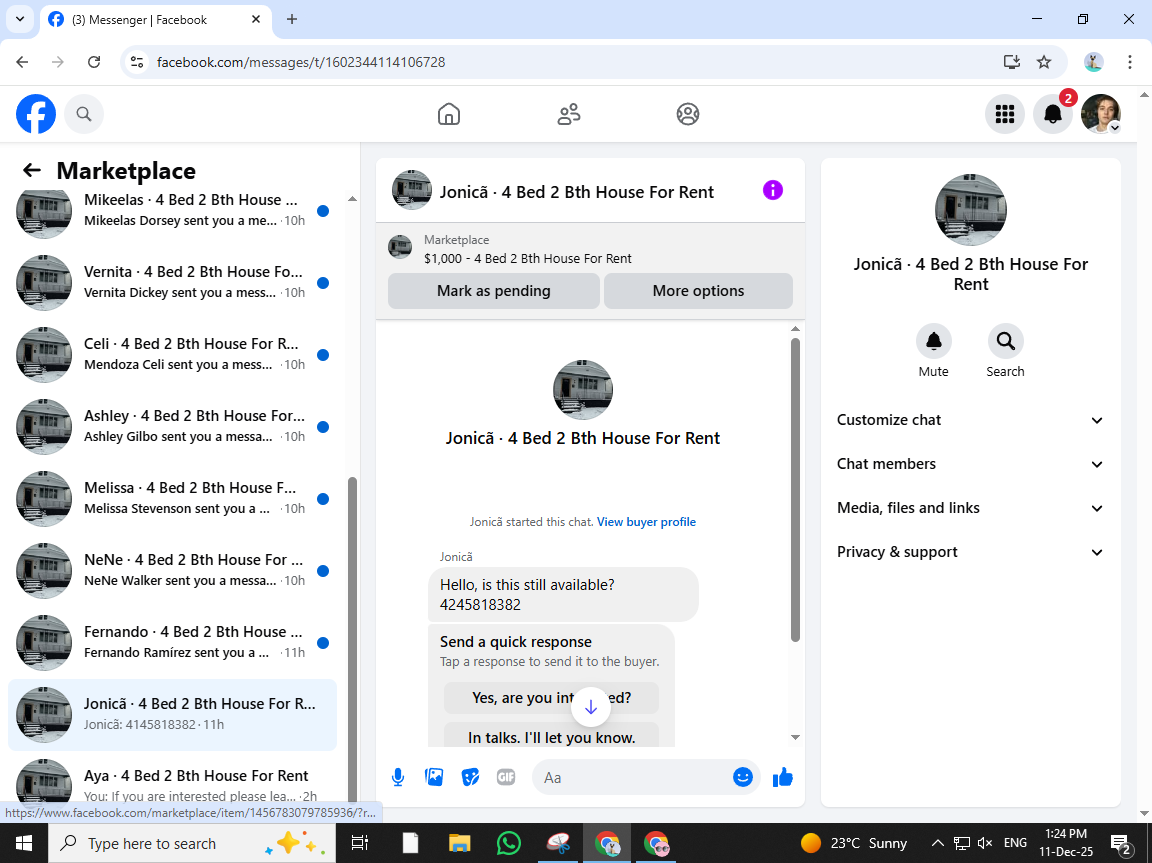
Task: Open Fernando conversation in the list
Action: coord(172,642)
